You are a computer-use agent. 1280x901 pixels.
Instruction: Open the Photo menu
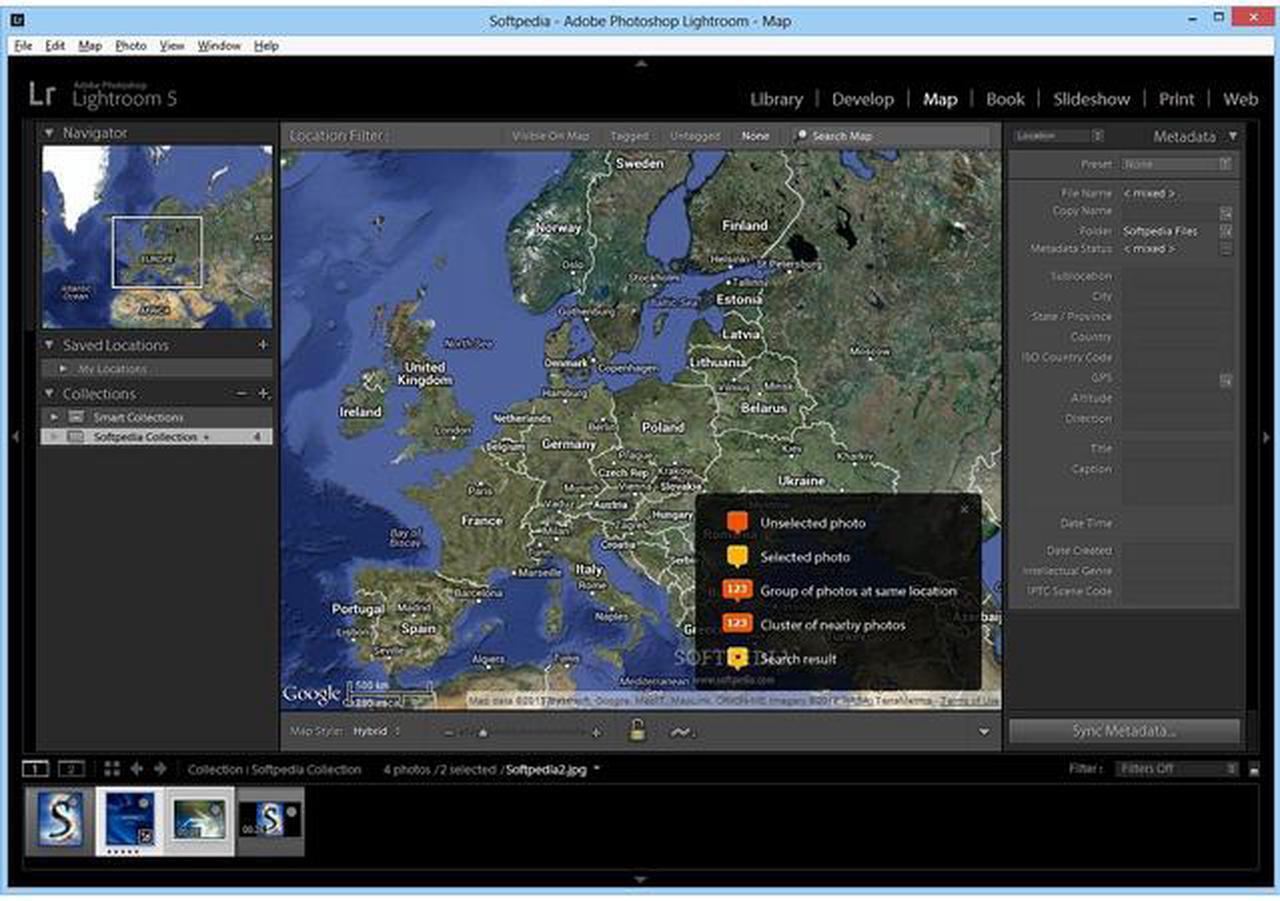(x=131, y=46)
